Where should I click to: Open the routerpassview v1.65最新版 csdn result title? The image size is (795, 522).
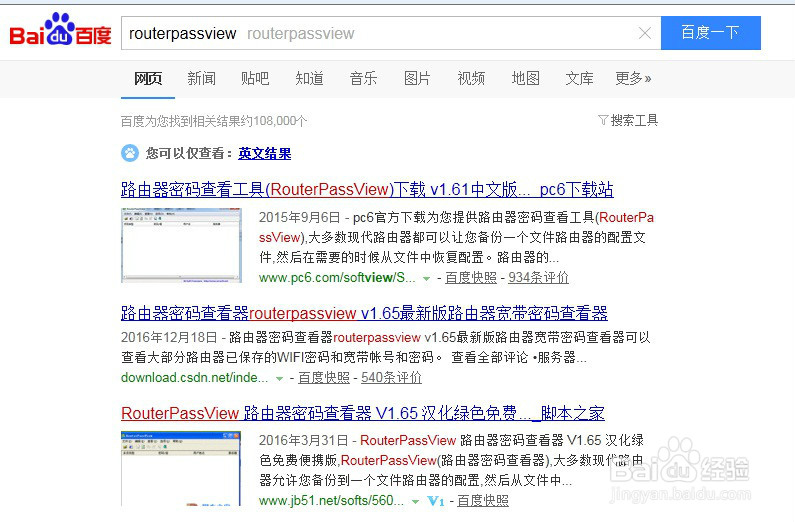pos(364,314)
